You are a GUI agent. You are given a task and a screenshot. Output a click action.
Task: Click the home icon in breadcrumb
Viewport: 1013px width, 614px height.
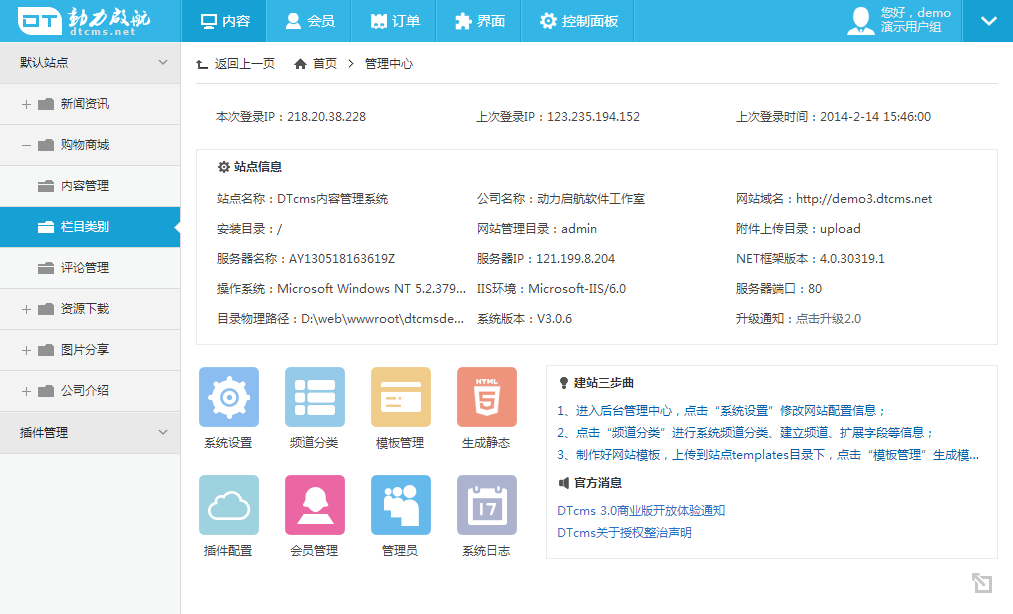[300, 63]
